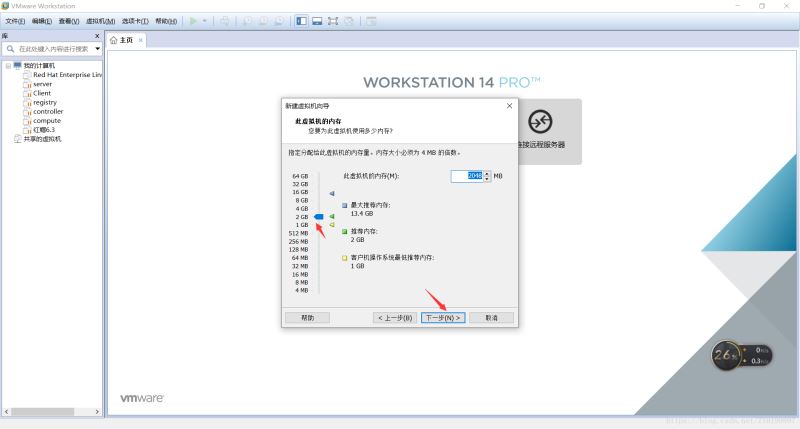
Task: Increase memory with the stepper up arrow
Action: tap(487, 173)
